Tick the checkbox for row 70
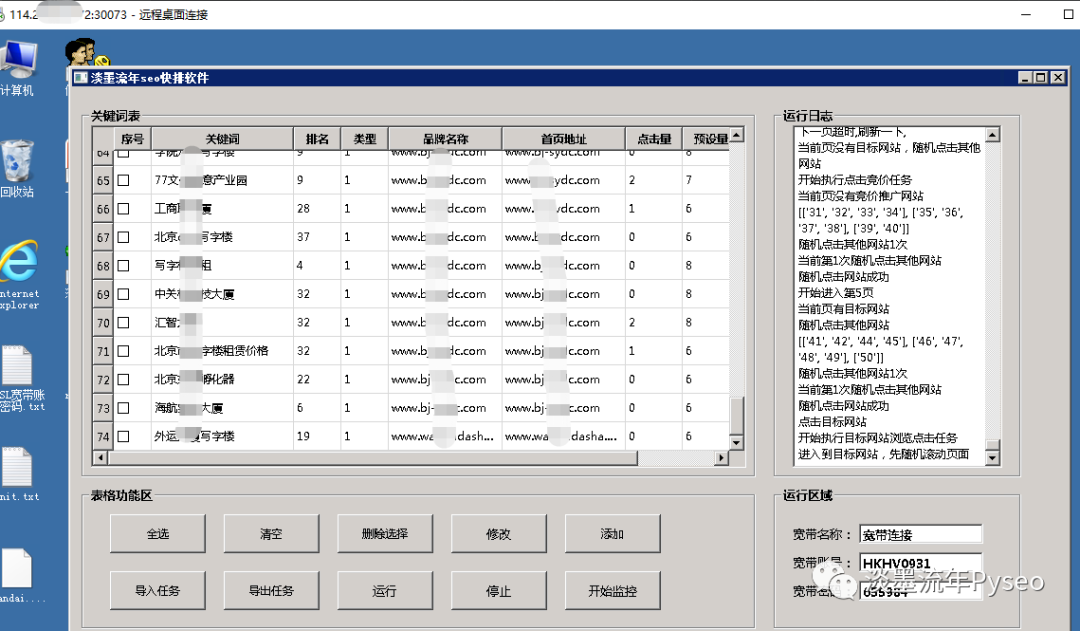 coord(123,322)
